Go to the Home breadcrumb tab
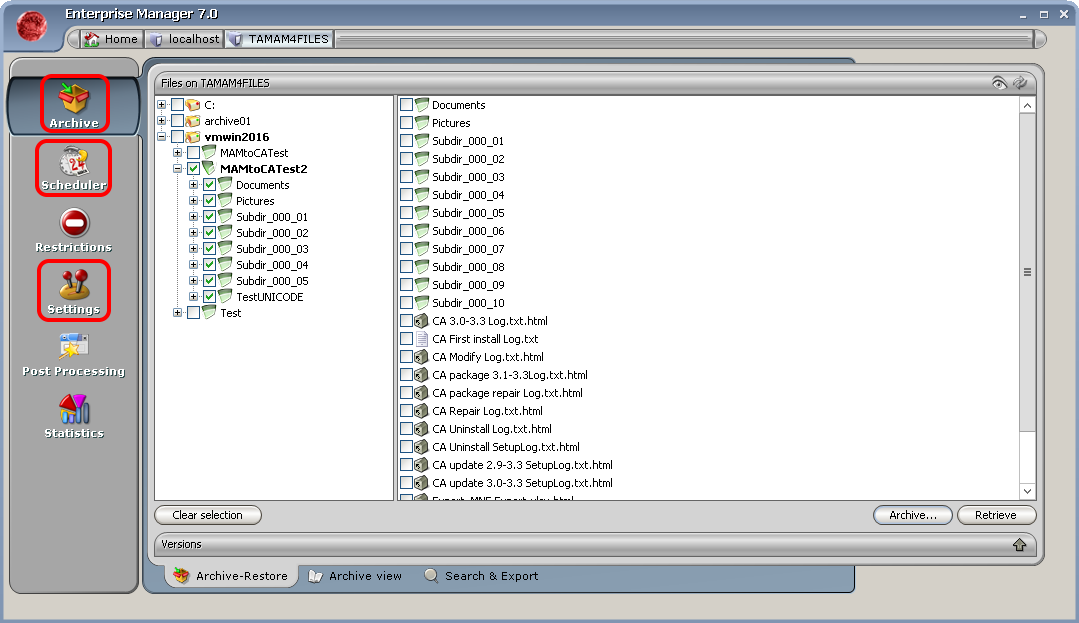 [x=111, y=39]
